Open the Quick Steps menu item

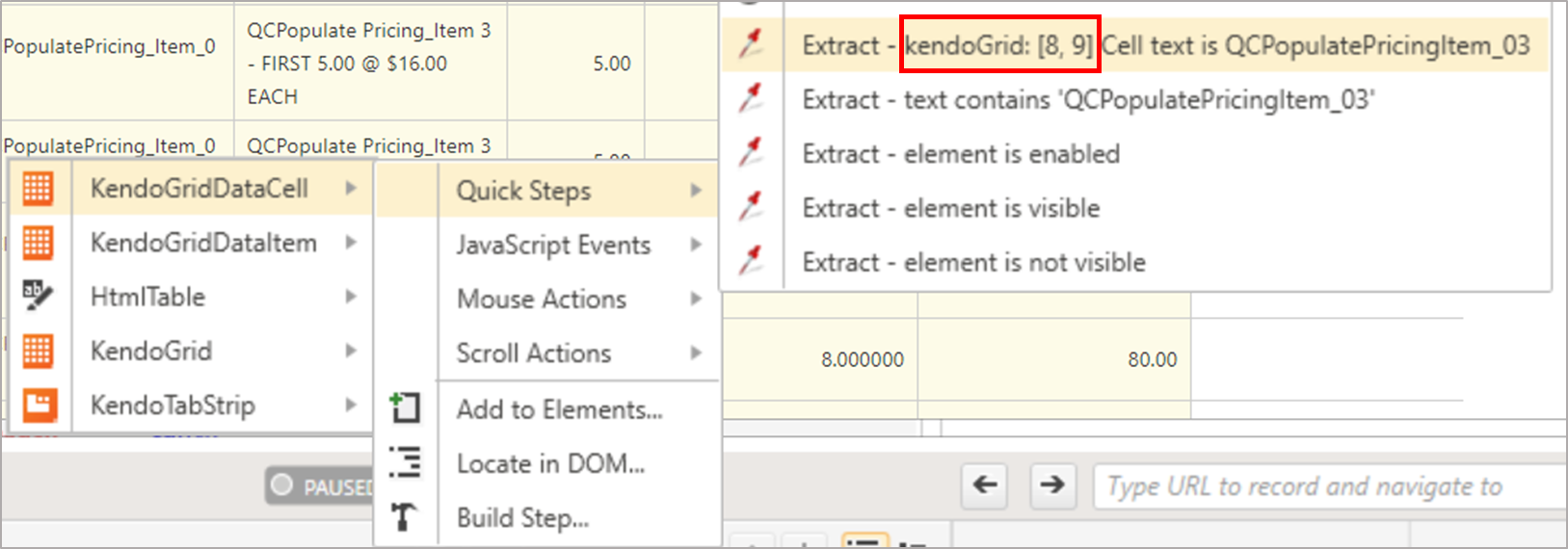[x=523, y=191]
